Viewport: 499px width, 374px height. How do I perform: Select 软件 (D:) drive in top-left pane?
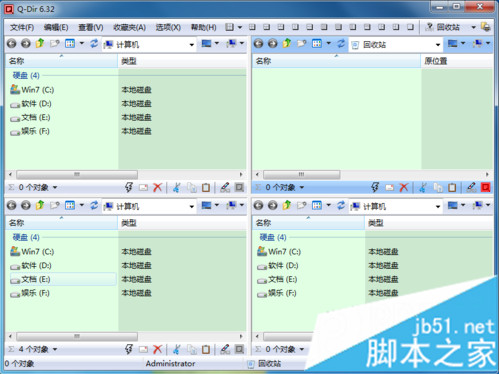click(31, 104)
